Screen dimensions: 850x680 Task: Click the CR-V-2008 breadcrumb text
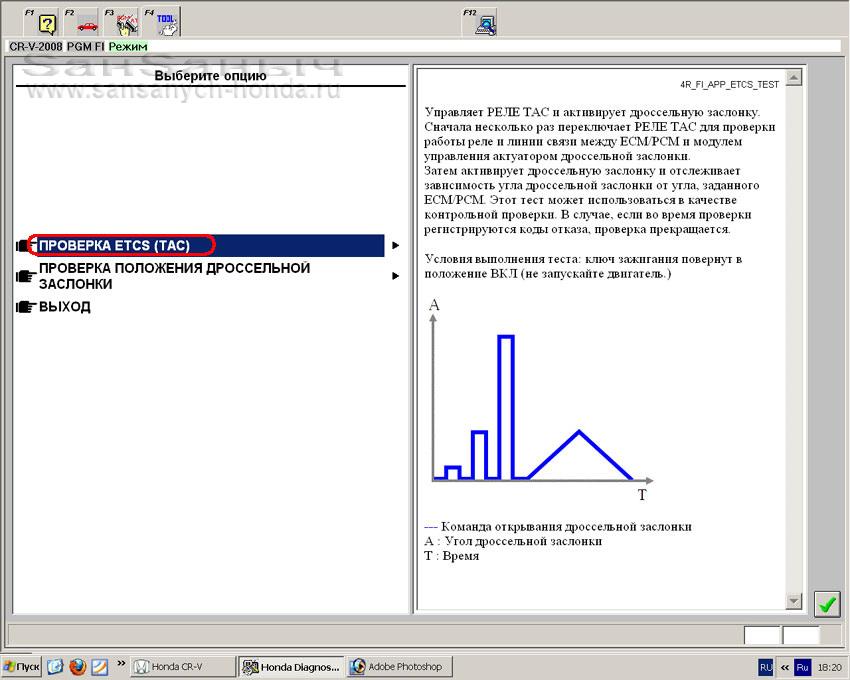[x=36, y=47]
